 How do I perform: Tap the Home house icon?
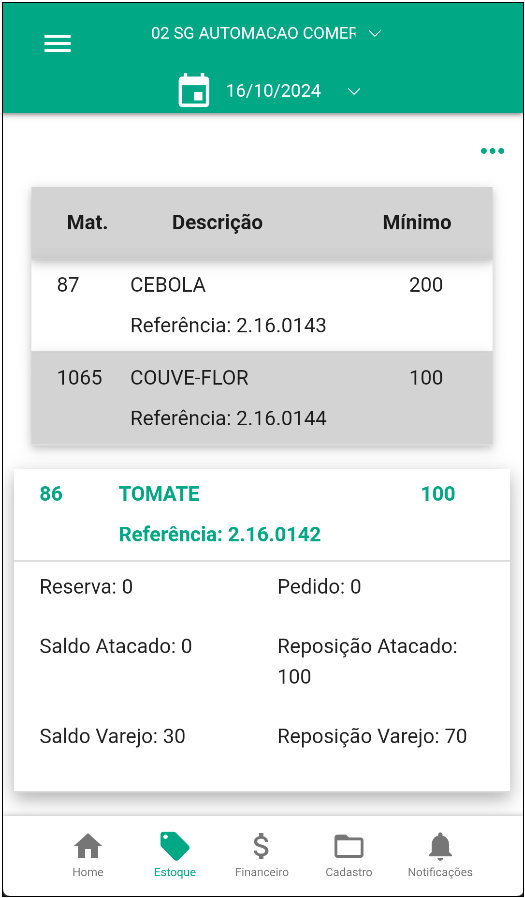[x=88, y=846]
